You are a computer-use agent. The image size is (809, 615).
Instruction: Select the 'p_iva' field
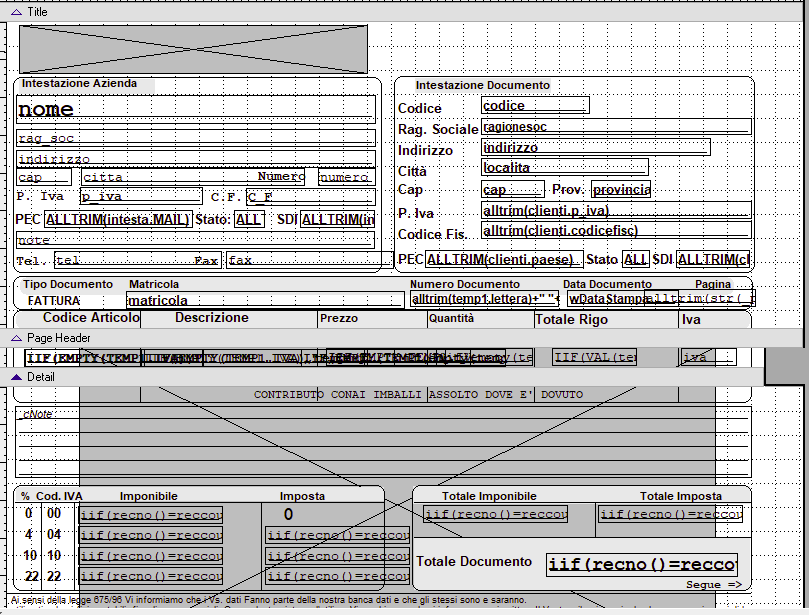click(141, 196)
